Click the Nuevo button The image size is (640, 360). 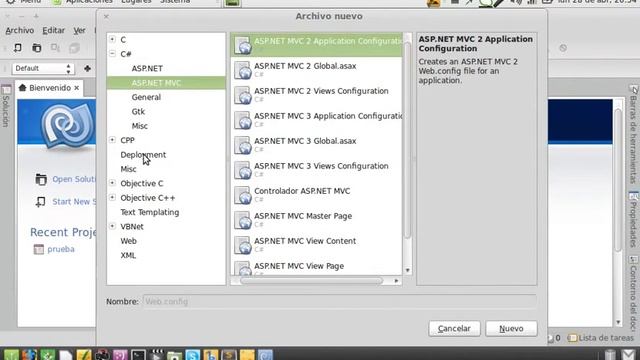point(511,329)
